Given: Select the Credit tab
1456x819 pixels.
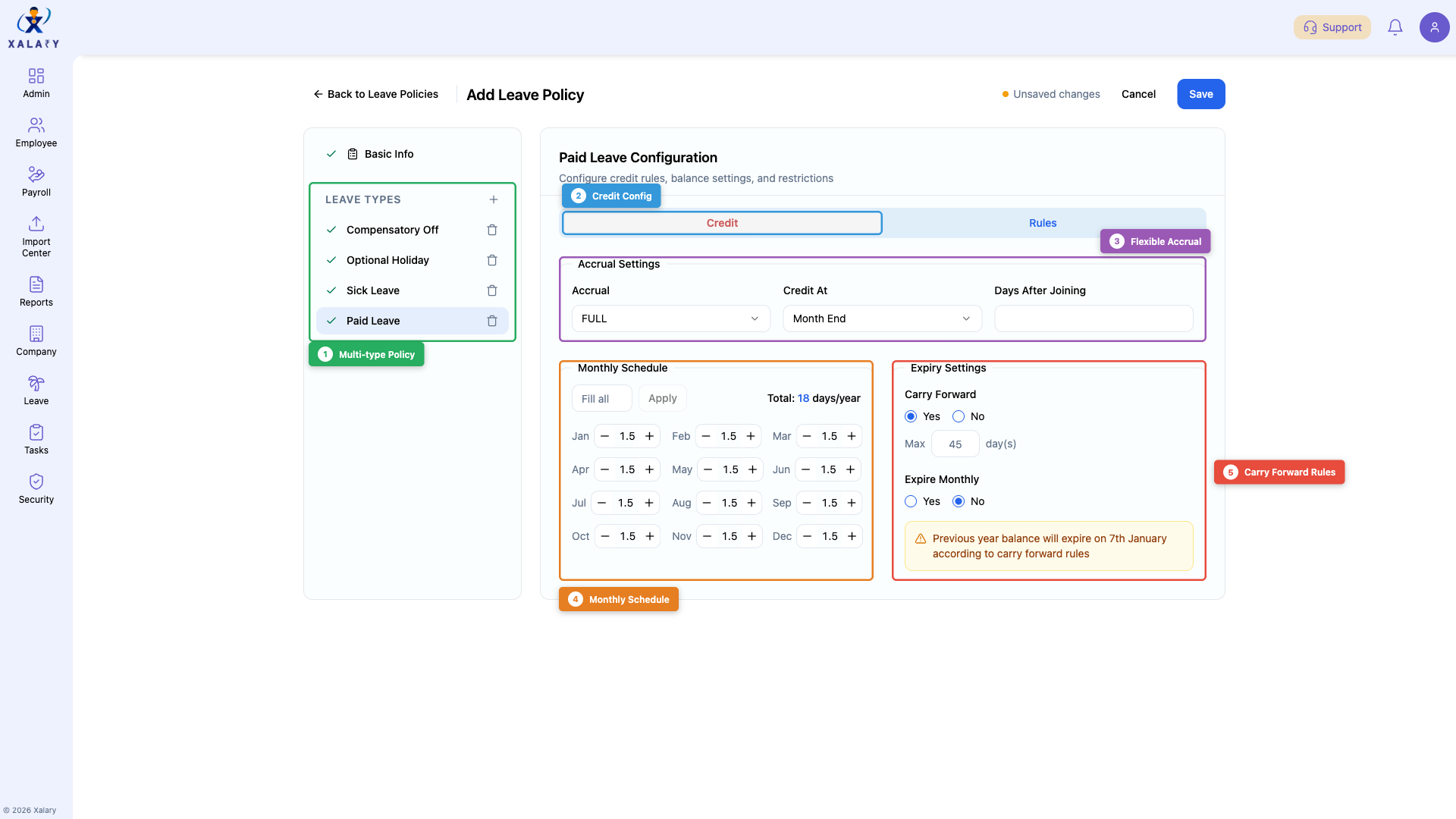Looking at the screenshot, I should (721, 222).
